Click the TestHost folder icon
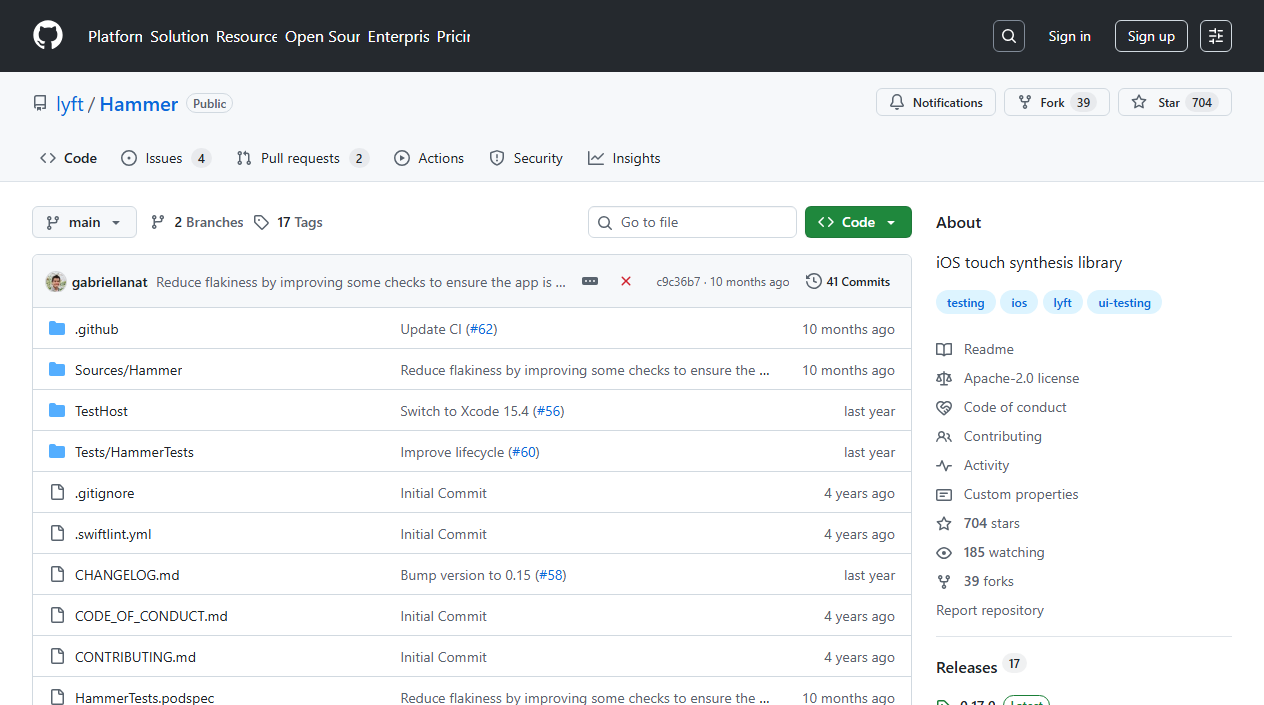The height and width of the screenshot is (705, 1264). 57,411
